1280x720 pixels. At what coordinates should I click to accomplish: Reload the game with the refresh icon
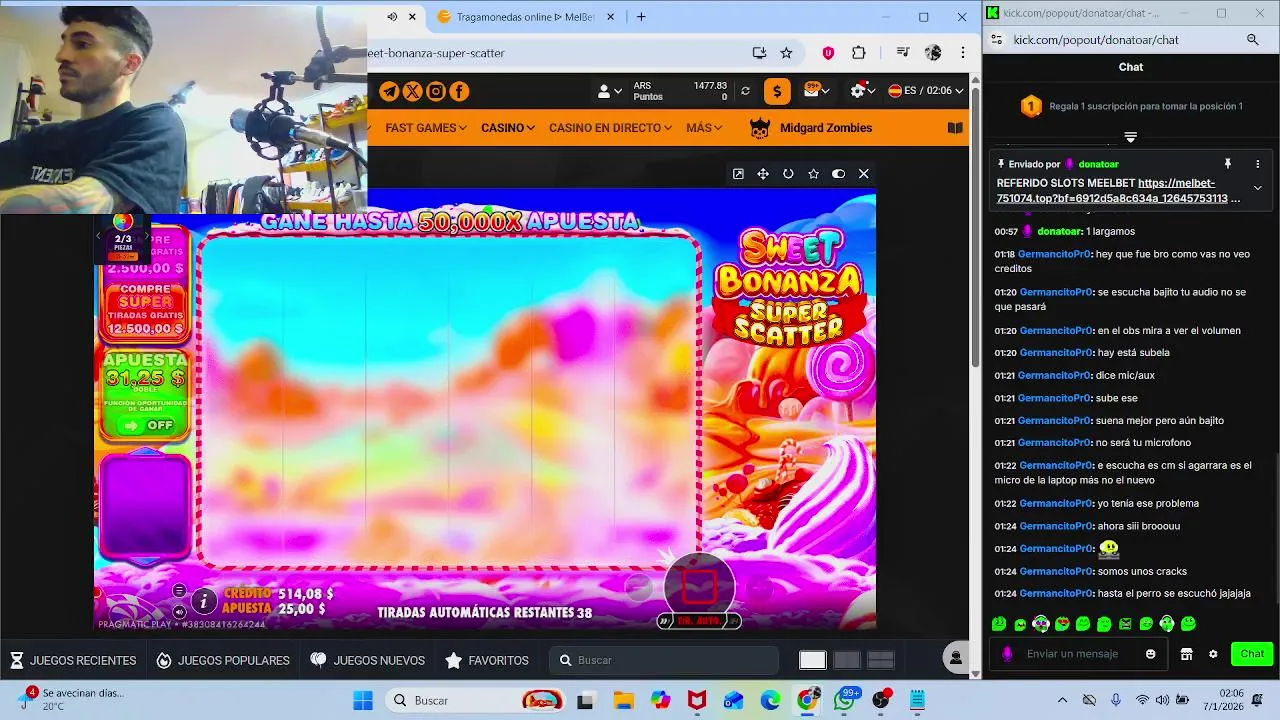coord(788,174)
